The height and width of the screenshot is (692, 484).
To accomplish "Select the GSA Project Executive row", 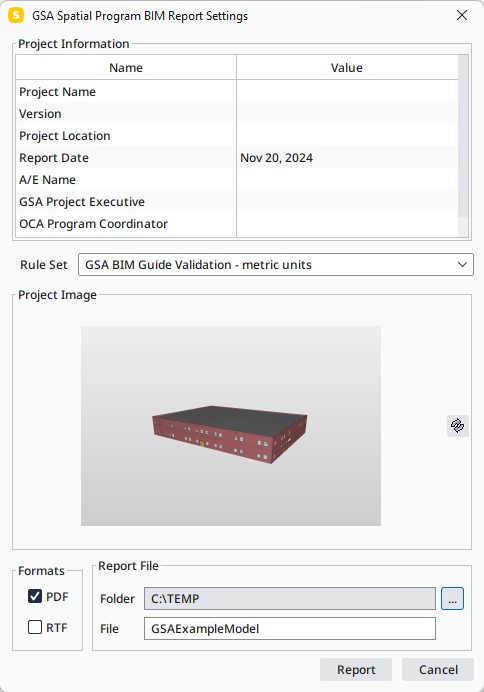I will 236,202.
